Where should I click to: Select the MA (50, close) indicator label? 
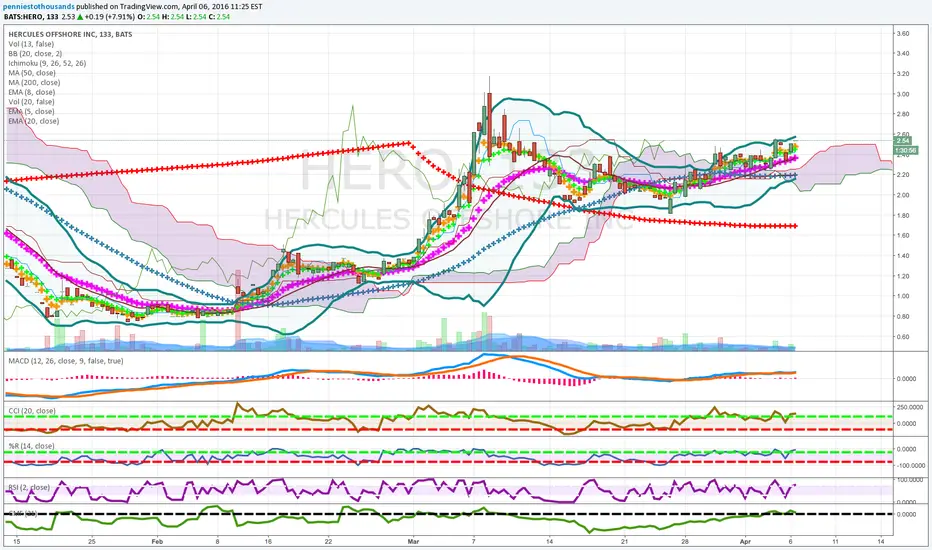click(x=32, y=73)
